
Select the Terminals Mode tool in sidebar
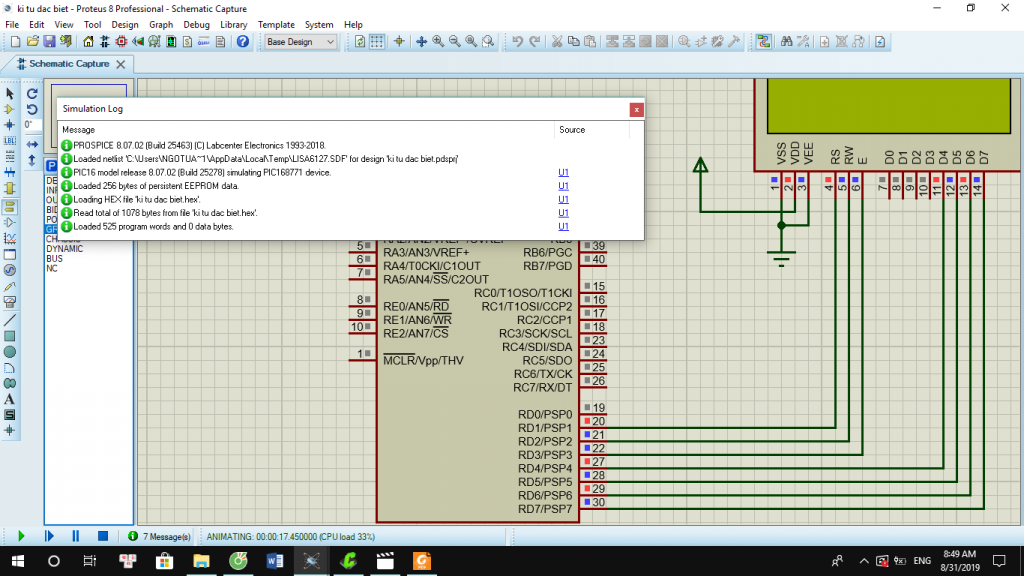pos(10,205)
